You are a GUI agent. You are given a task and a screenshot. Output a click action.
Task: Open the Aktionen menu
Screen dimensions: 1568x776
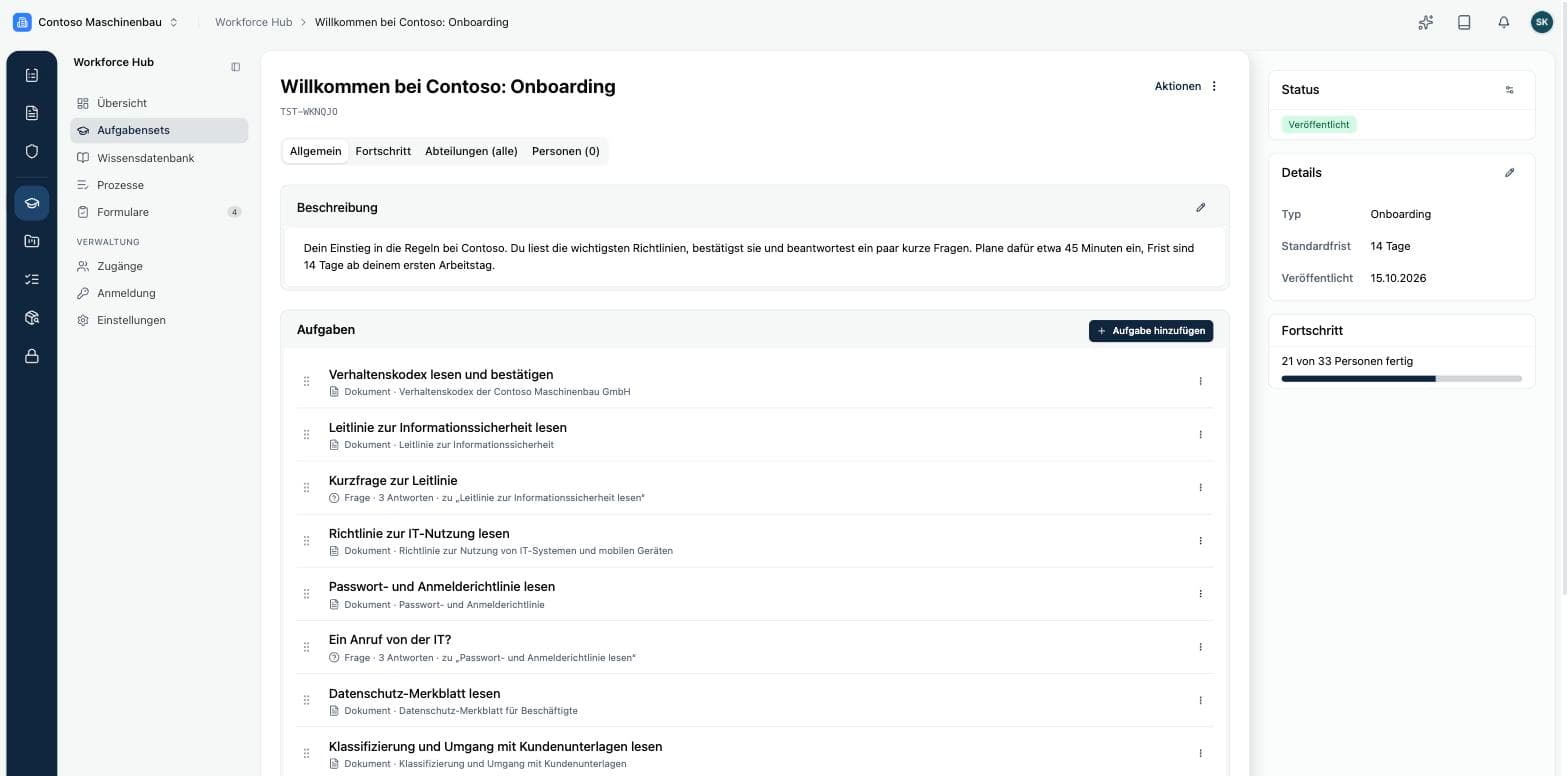1187,86
